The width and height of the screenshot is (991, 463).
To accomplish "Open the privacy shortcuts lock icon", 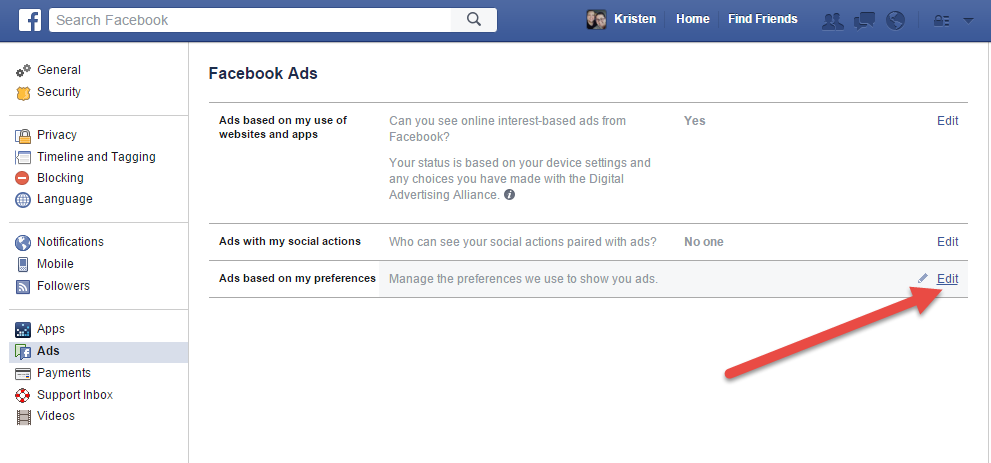I will pyautogui.click(x=940, y=20).
